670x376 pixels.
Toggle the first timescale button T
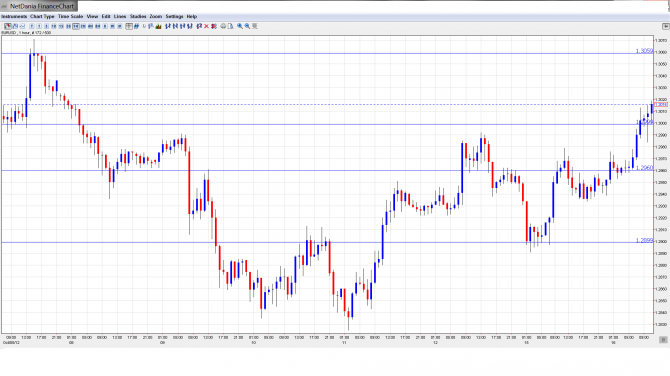pyautogui.click(x=32, y=26)
